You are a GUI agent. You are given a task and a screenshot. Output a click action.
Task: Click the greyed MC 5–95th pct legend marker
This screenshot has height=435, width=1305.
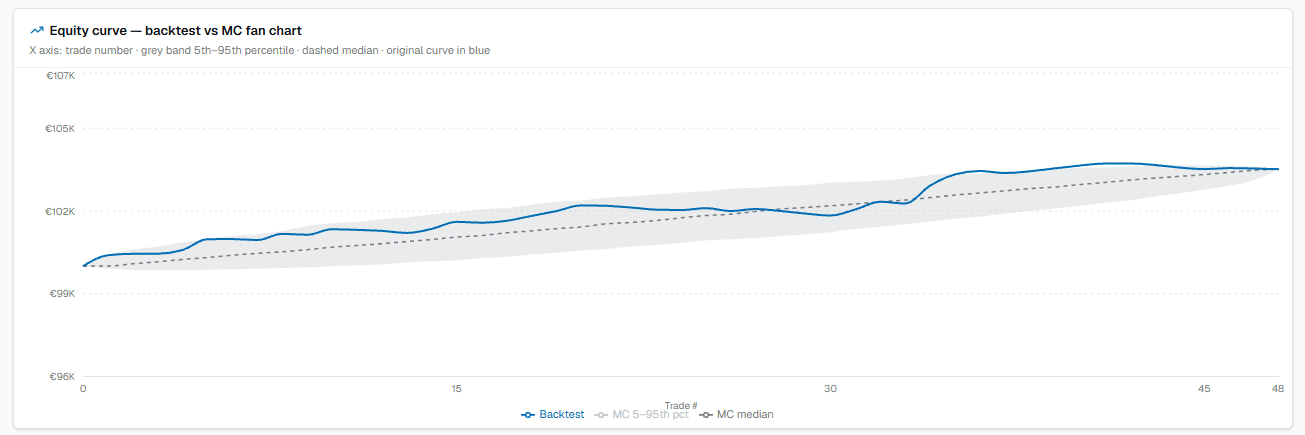tap(601, 414)
